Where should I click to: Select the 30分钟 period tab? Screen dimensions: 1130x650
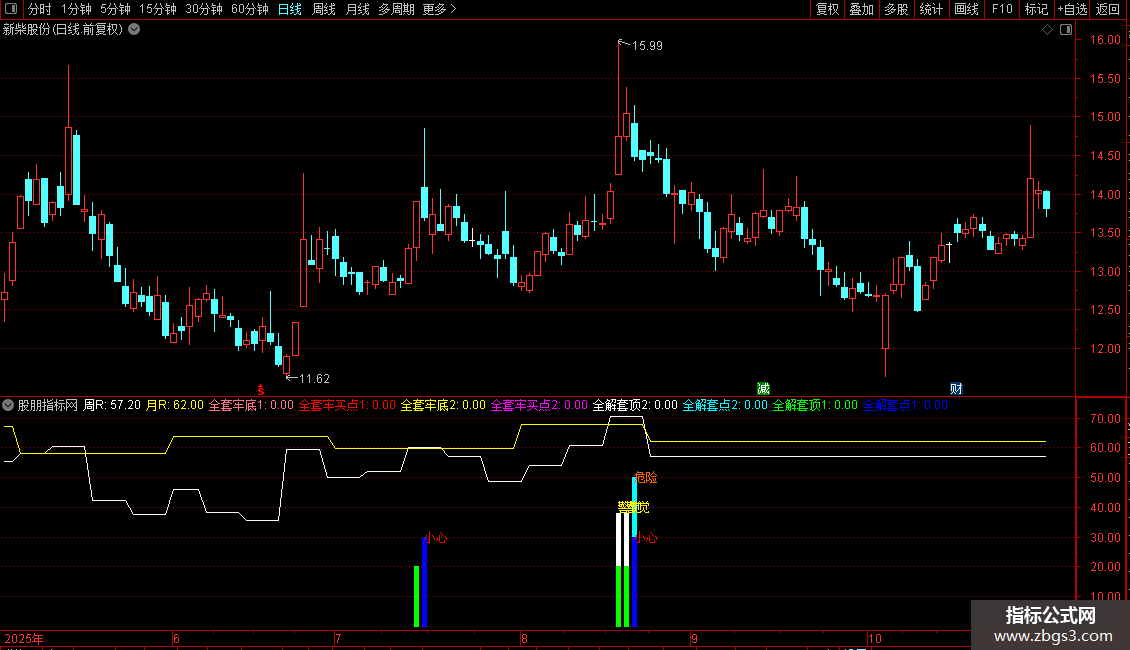tap(203, 9)
